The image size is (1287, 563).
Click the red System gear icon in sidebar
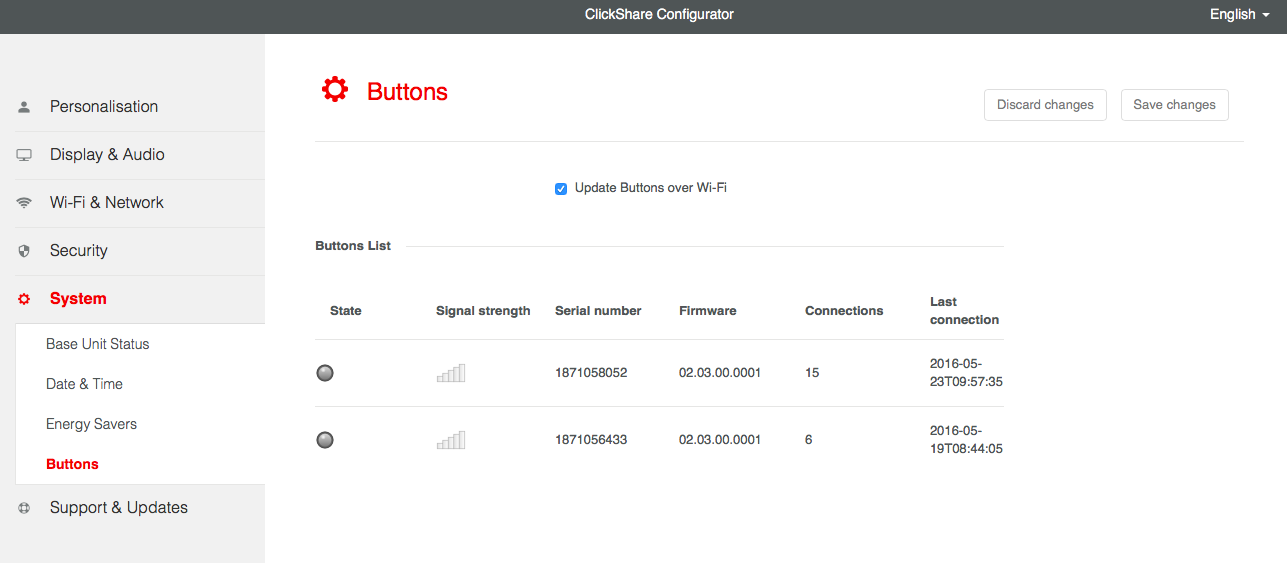pyautogui.click(x=24, y=299)
